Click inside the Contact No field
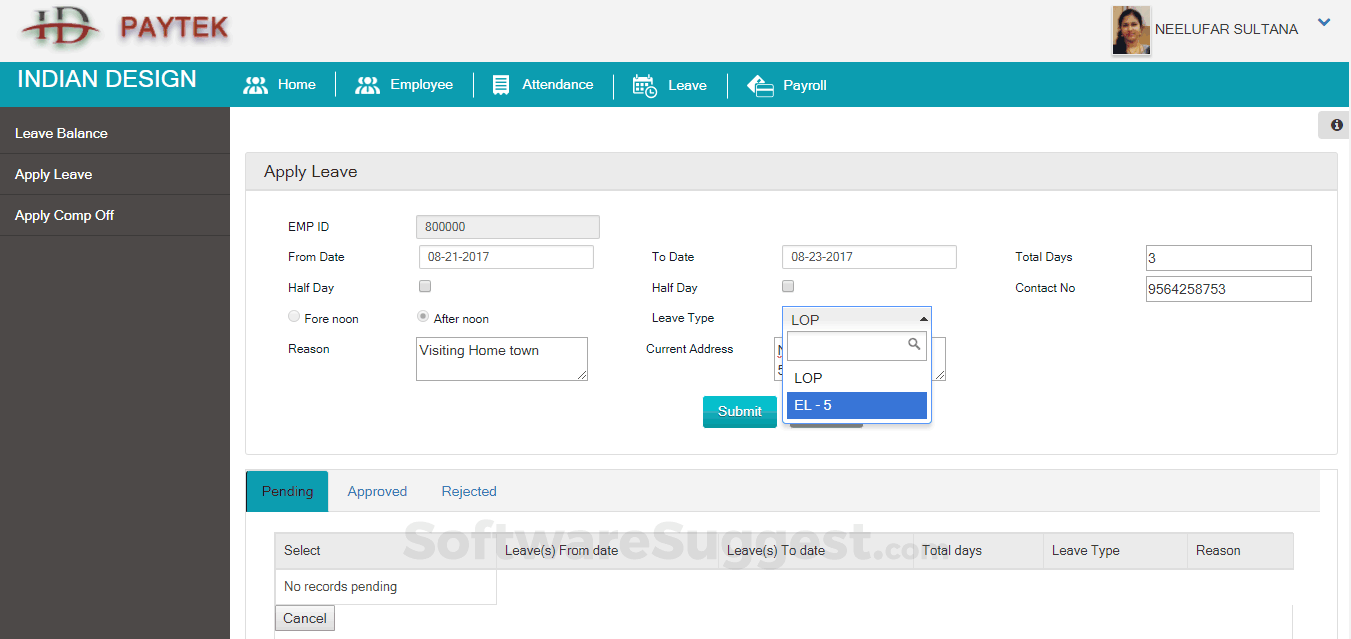 click(1228, 288)
